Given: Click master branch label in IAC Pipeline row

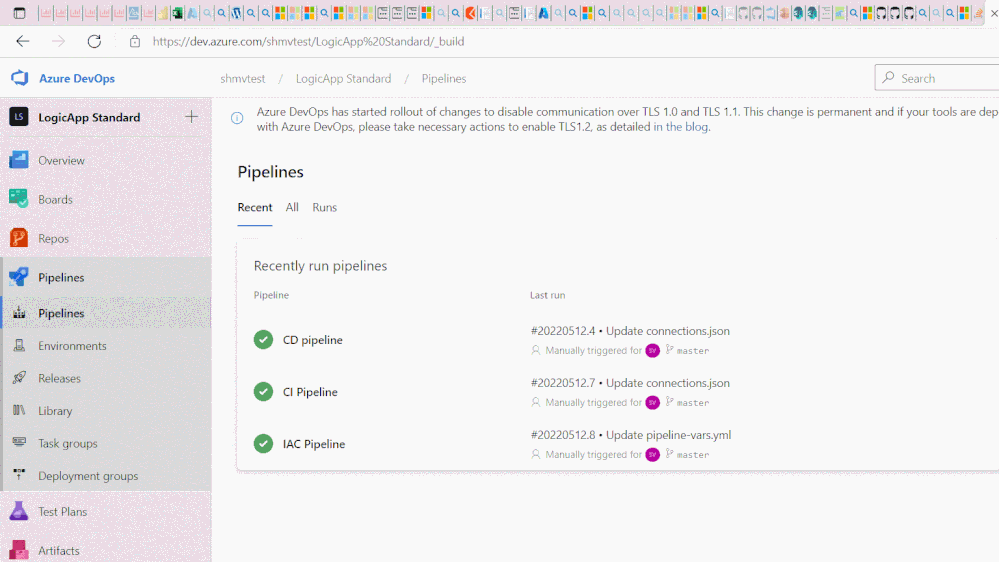Looking at the screenshot, I should tap(693, 455).
